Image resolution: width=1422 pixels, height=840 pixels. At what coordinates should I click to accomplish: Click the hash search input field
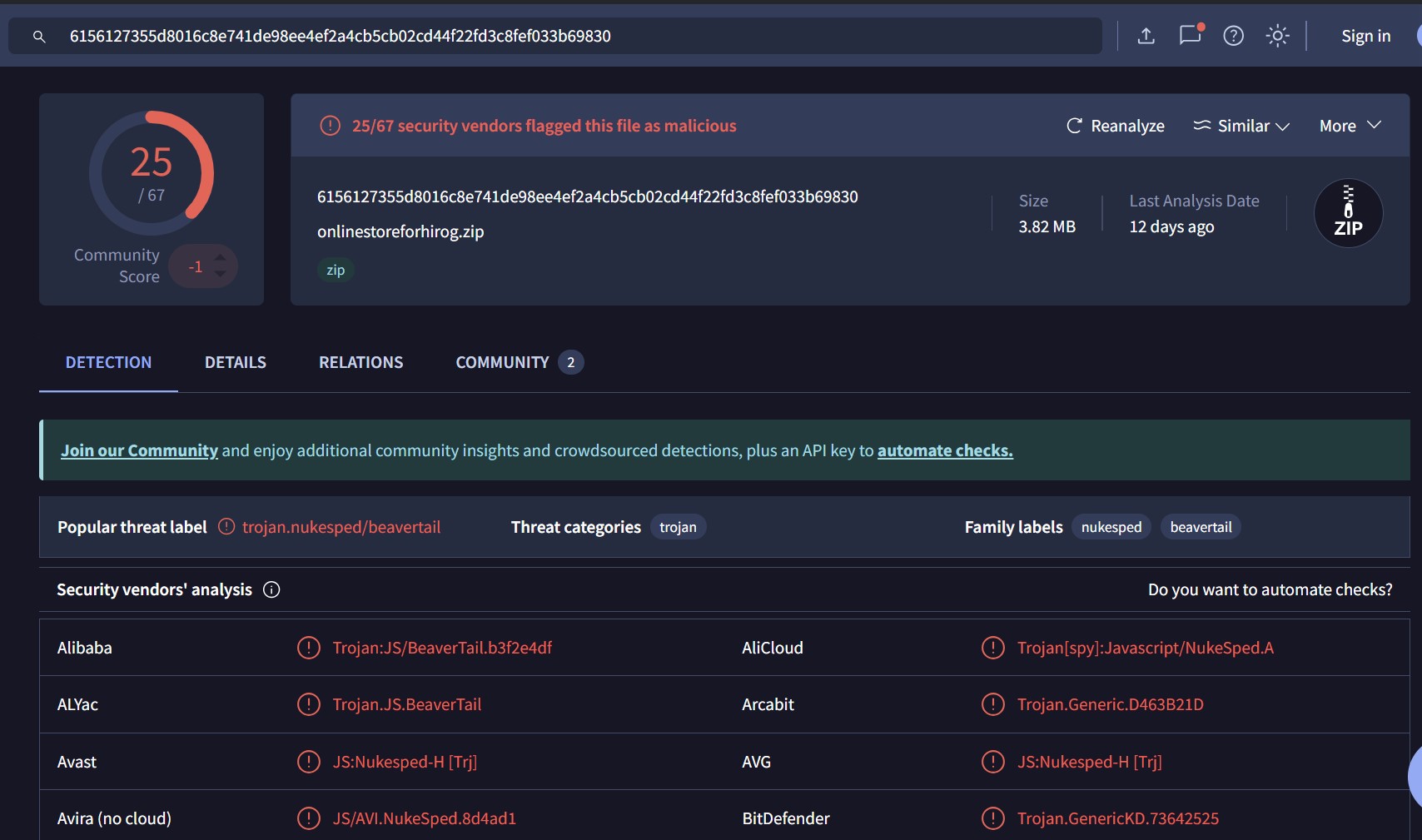click(555, 36)
